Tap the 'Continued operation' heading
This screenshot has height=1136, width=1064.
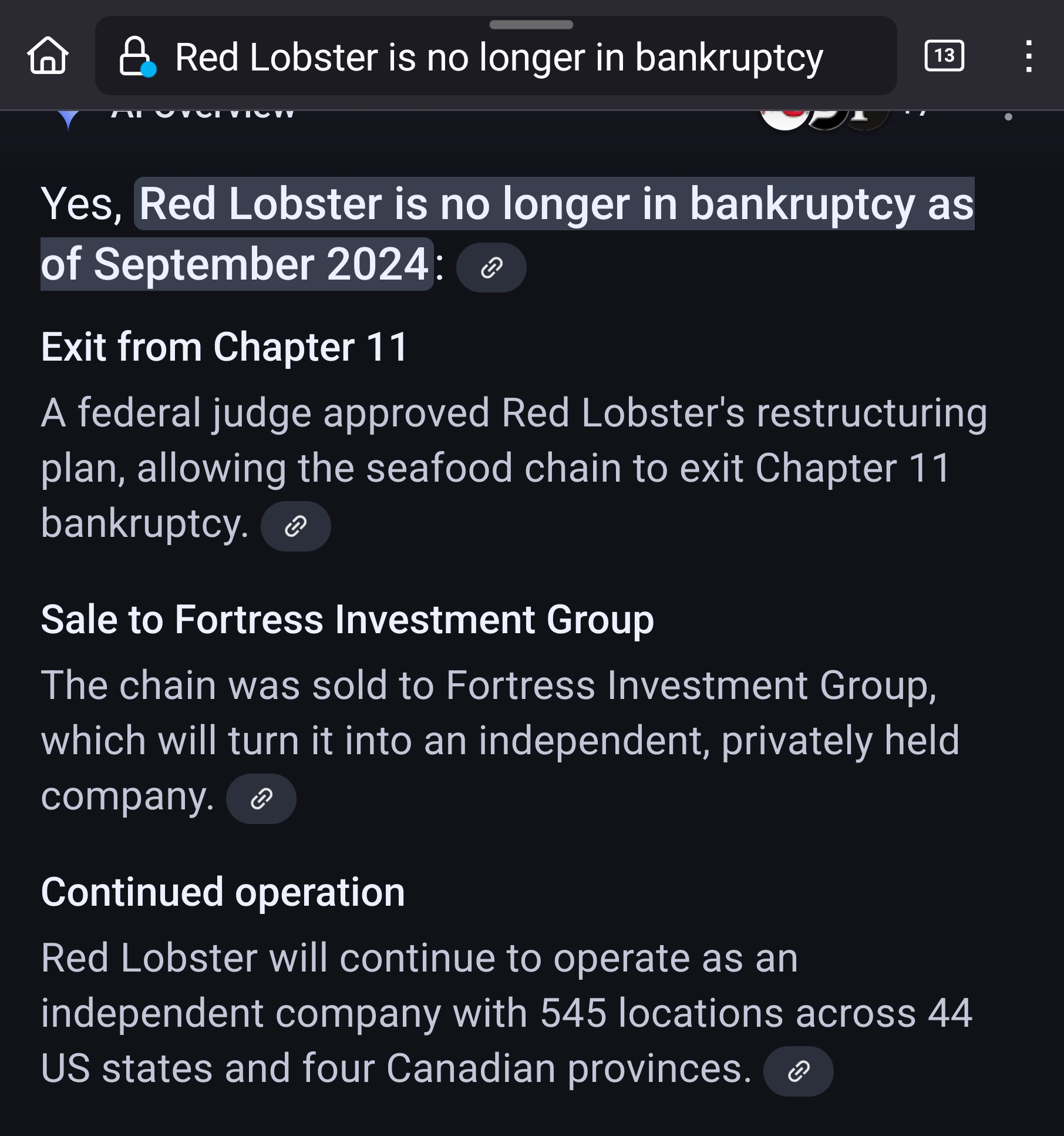tap(223, 892)
